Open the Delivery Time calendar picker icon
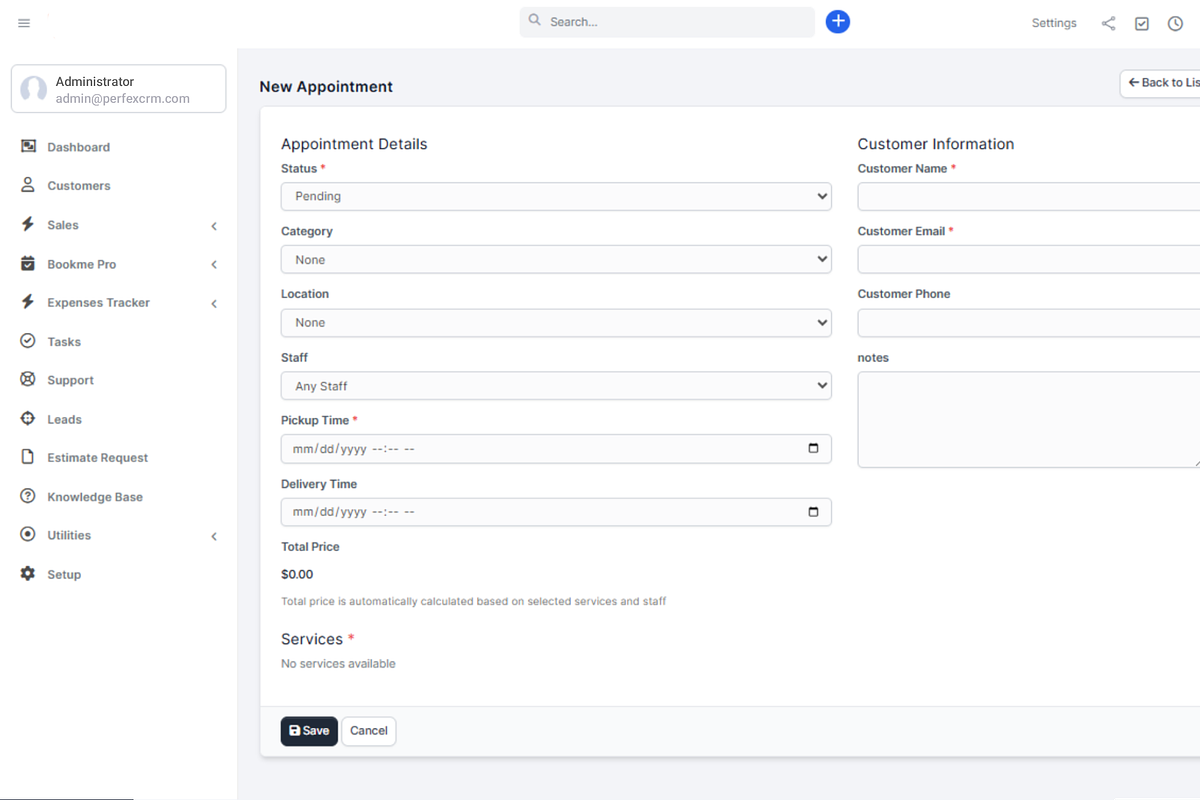1200x800 pixels. (813, 512)
